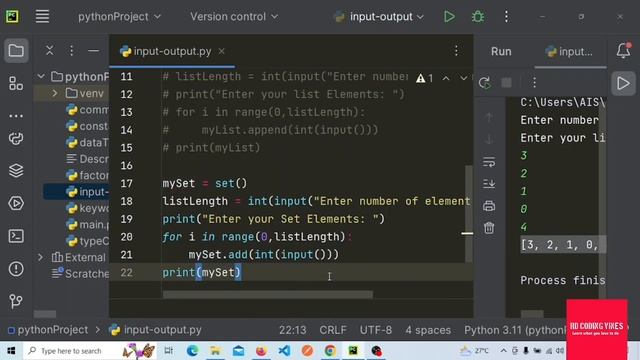Open the Python Console tool window
The height and width of the screenshot is (360, 640).
click(16, 139)
